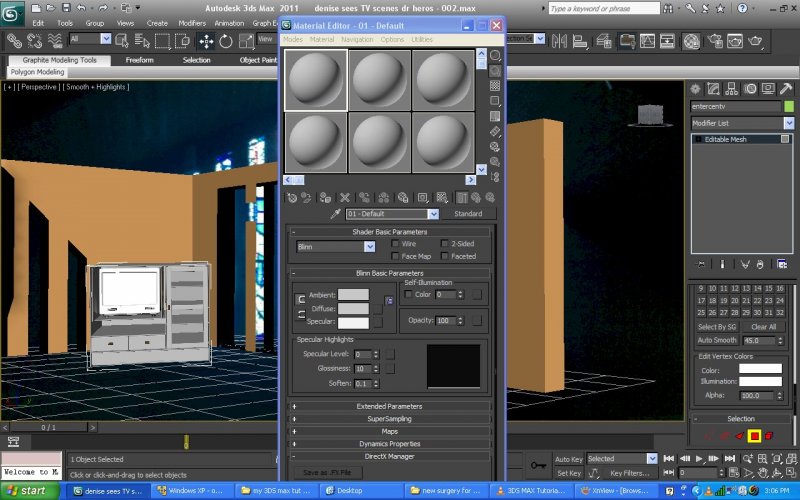
Task: Switch to the Freeform ribbon tab
Action: 139,60
